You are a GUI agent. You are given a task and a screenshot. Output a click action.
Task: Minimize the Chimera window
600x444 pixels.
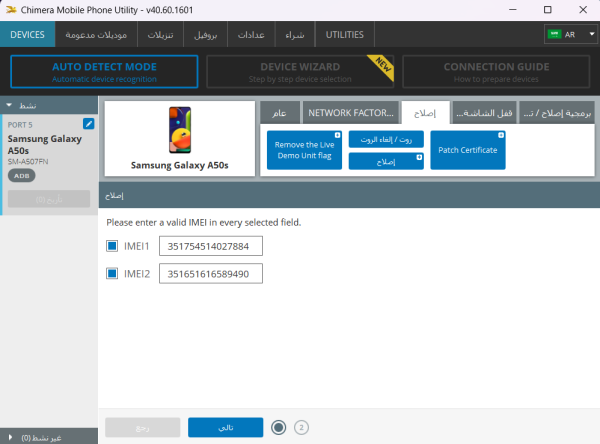click(x=513, y=10)
